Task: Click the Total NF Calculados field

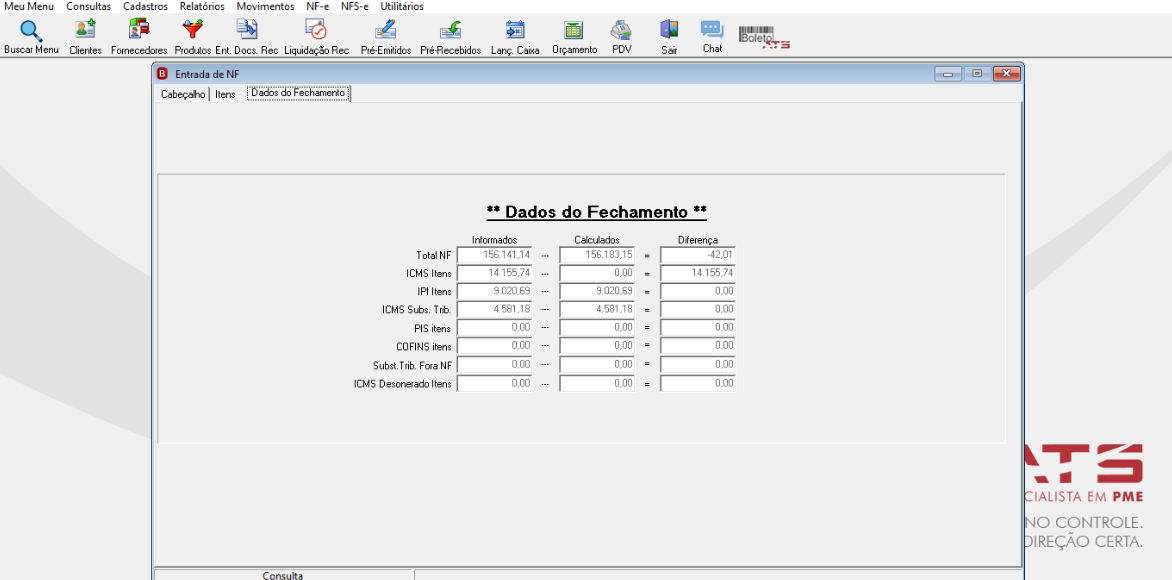Action: pyautogui.click(x=596, y=255)
